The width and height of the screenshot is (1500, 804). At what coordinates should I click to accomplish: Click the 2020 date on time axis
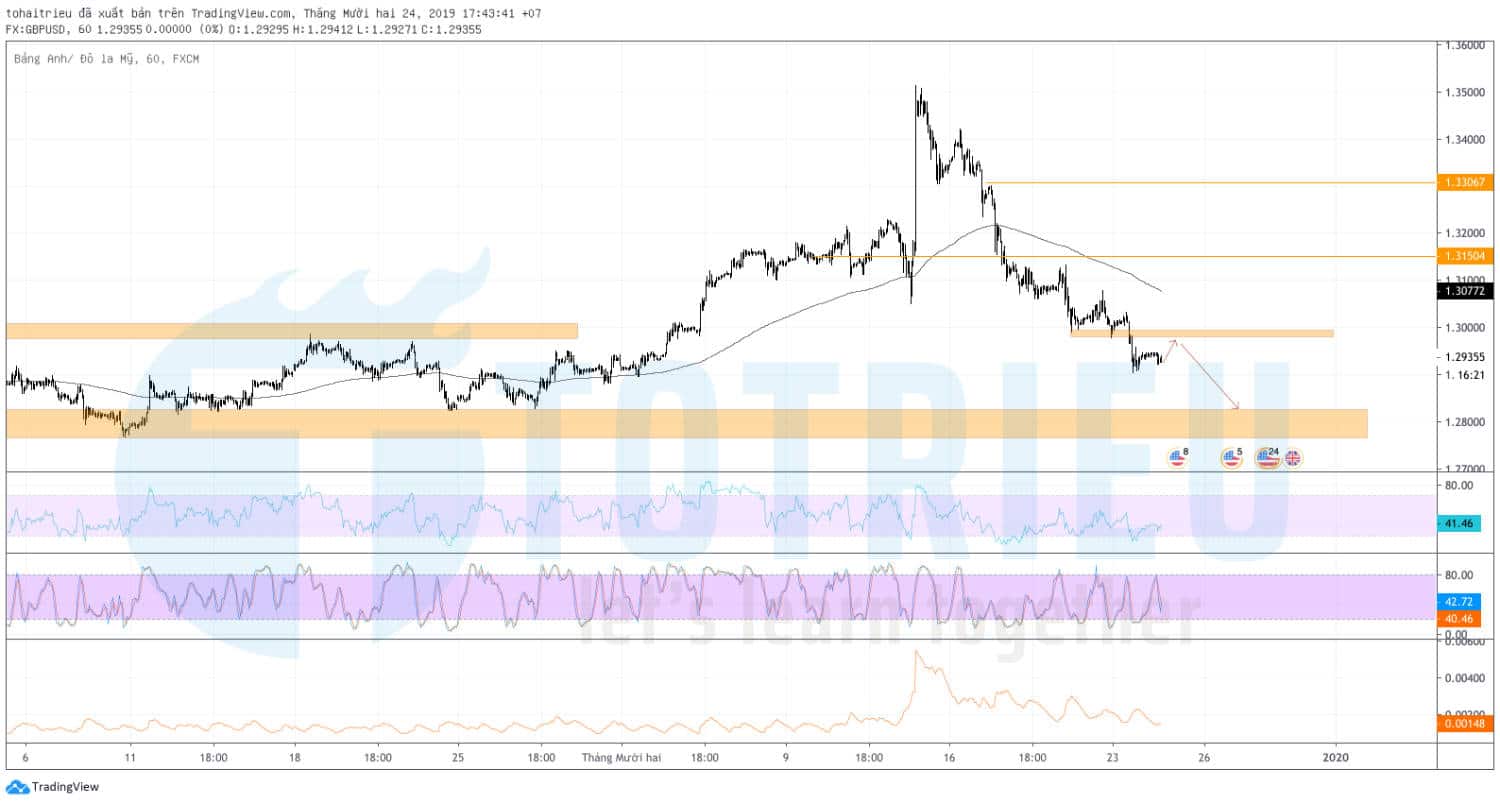[1335, 758]
